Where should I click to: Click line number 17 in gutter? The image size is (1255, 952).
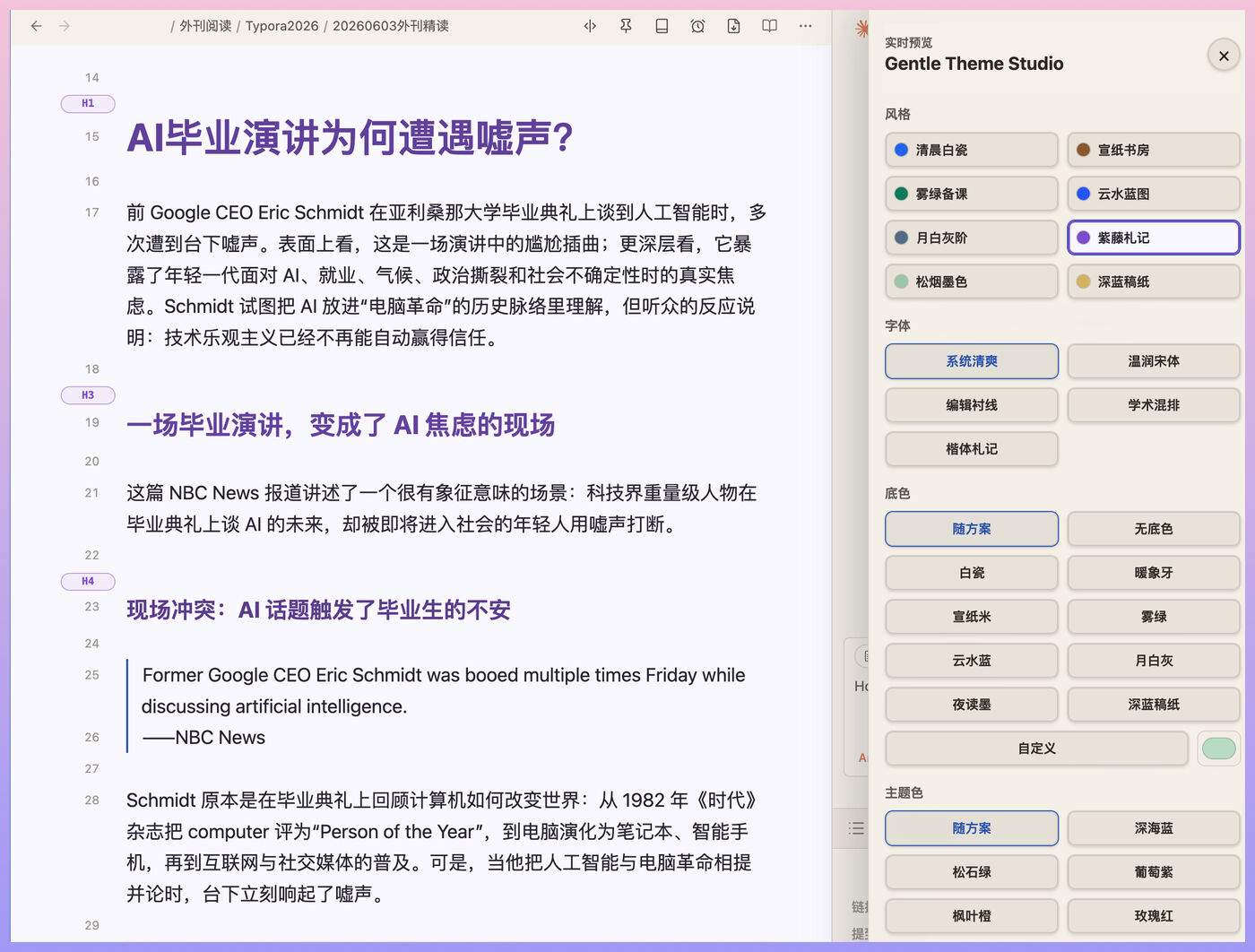(92, 212)
